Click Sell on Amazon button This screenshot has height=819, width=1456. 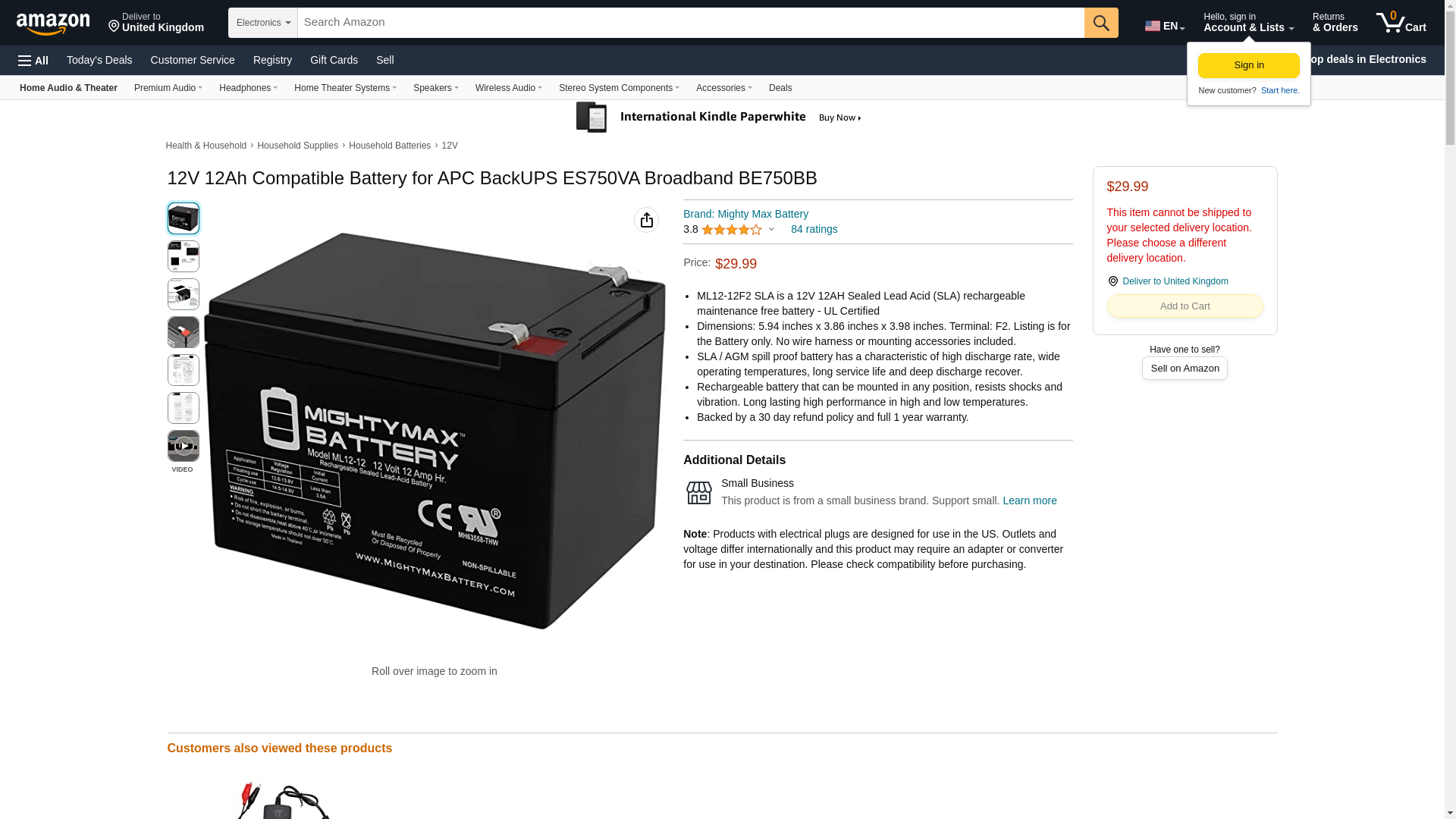[1185, 369]
